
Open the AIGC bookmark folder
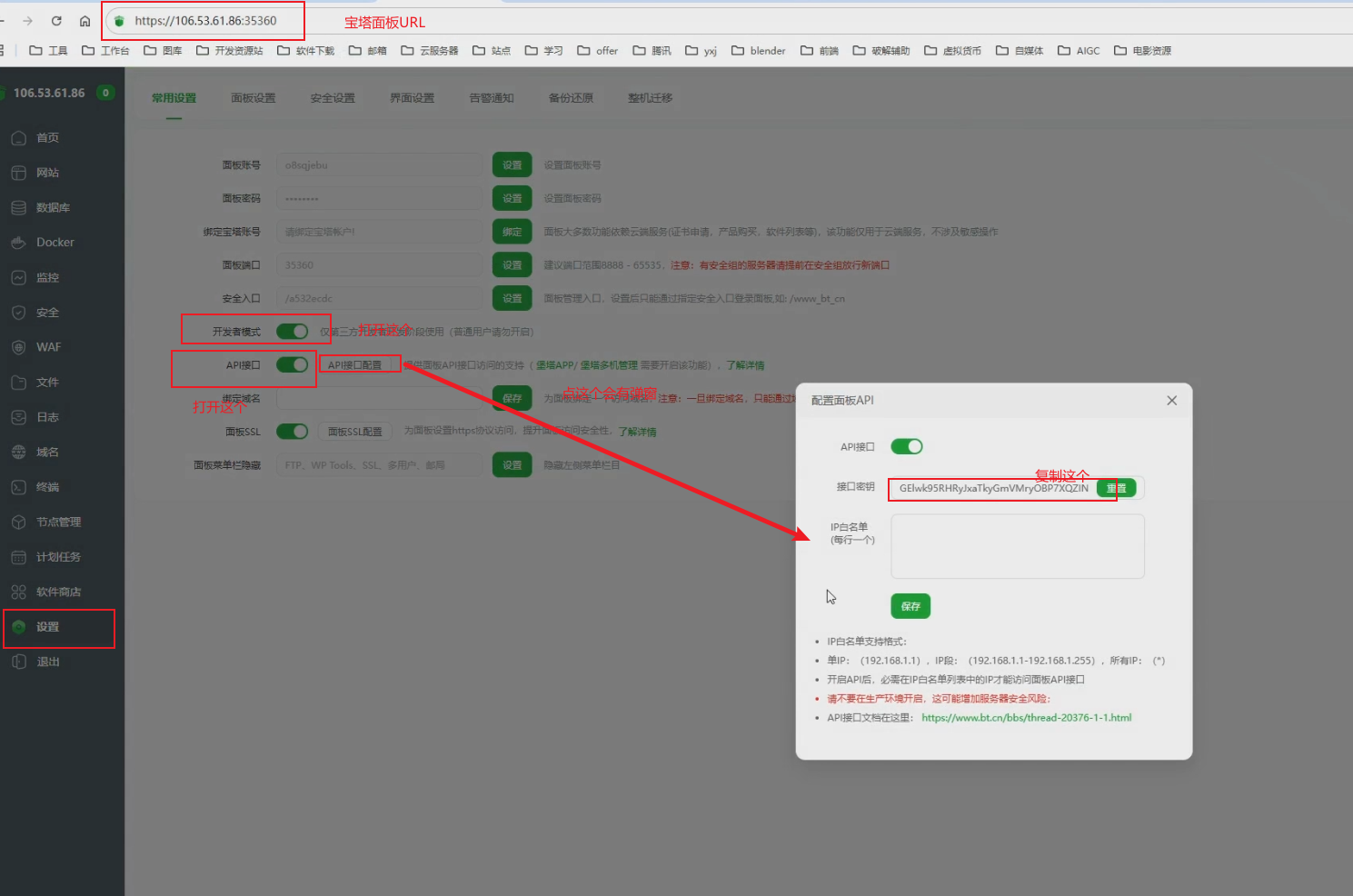(1079, 51)
